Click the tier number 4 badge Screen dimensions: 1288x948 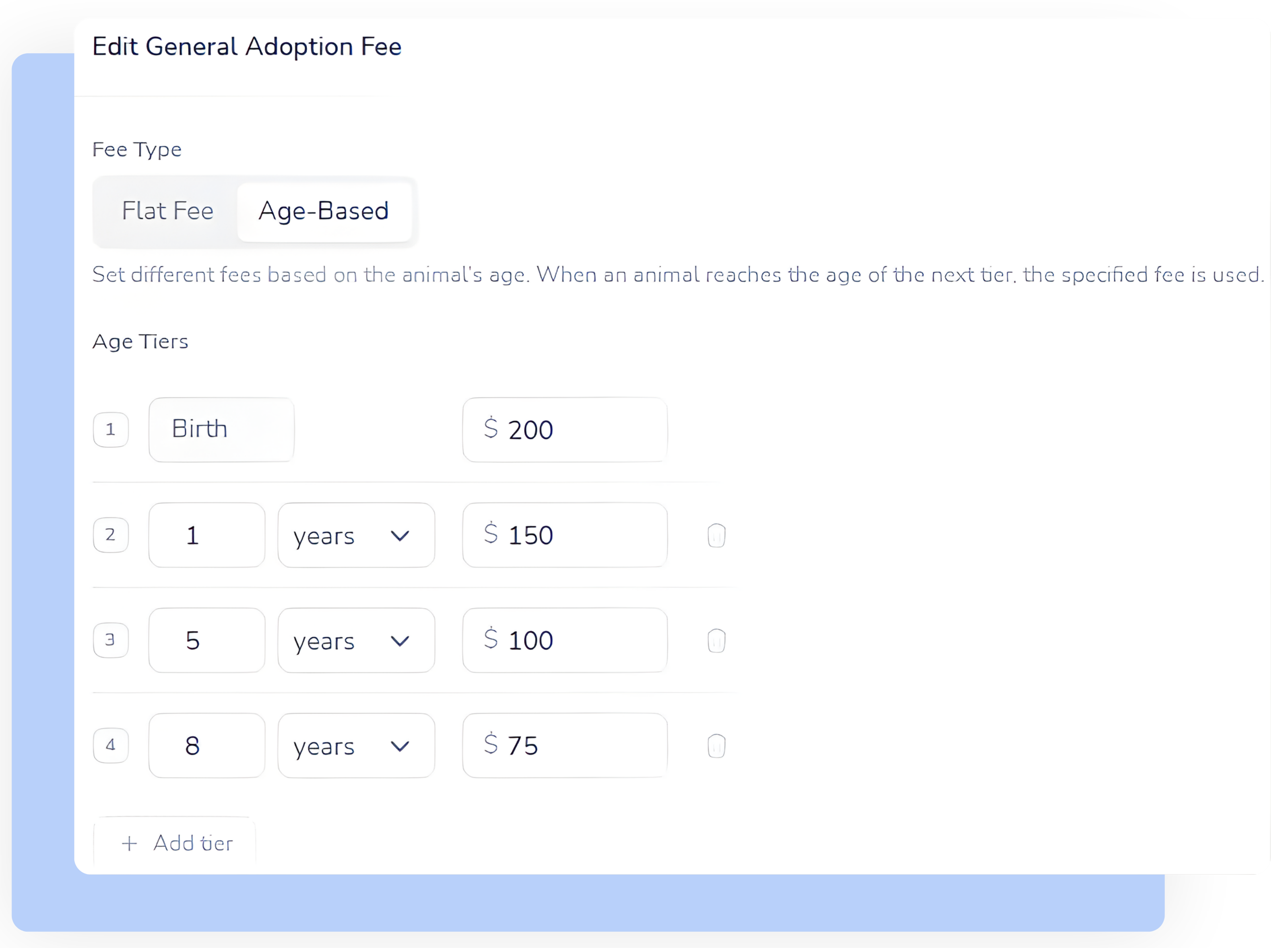click(x=111, y=746)
